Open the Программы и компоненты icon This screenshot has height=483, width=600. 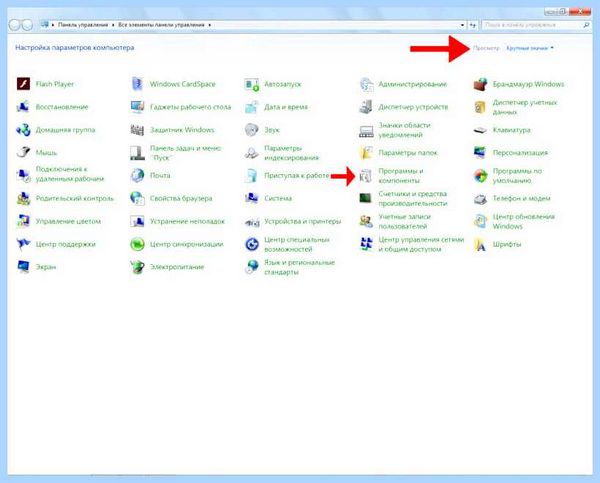(x=366, y=175)
